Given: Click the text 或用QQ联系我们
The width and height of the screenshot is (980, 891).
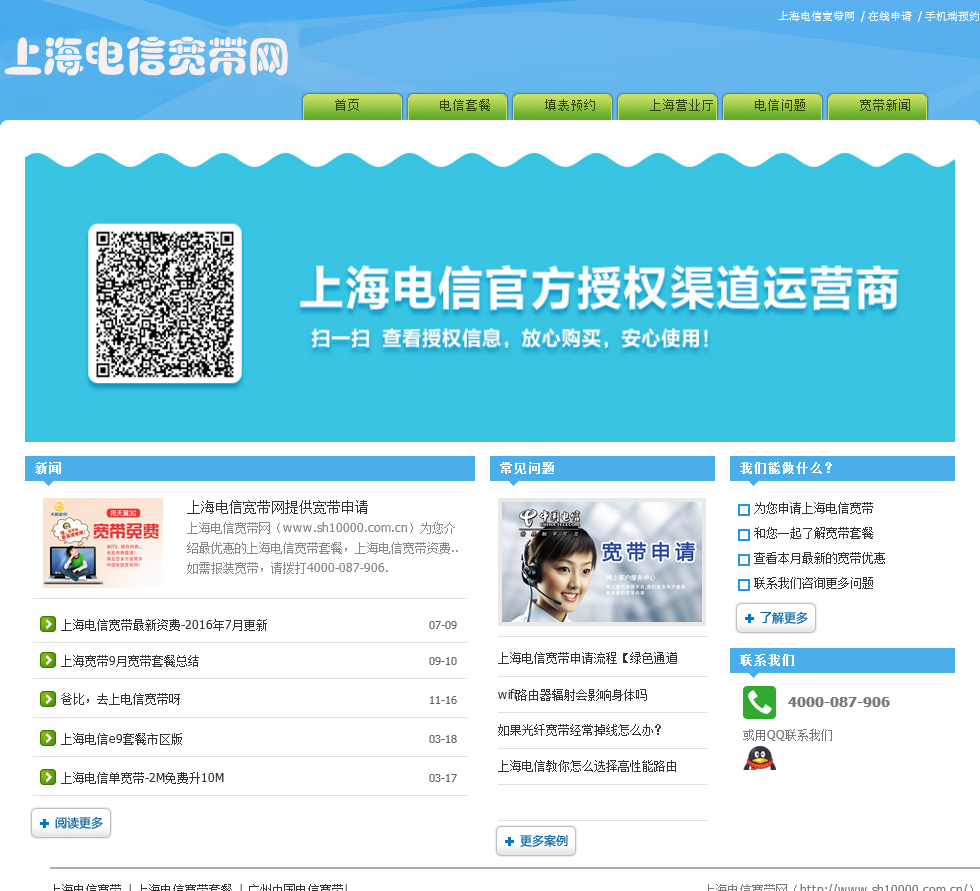Looking at the screenshot, I should [x=788, y=735].
